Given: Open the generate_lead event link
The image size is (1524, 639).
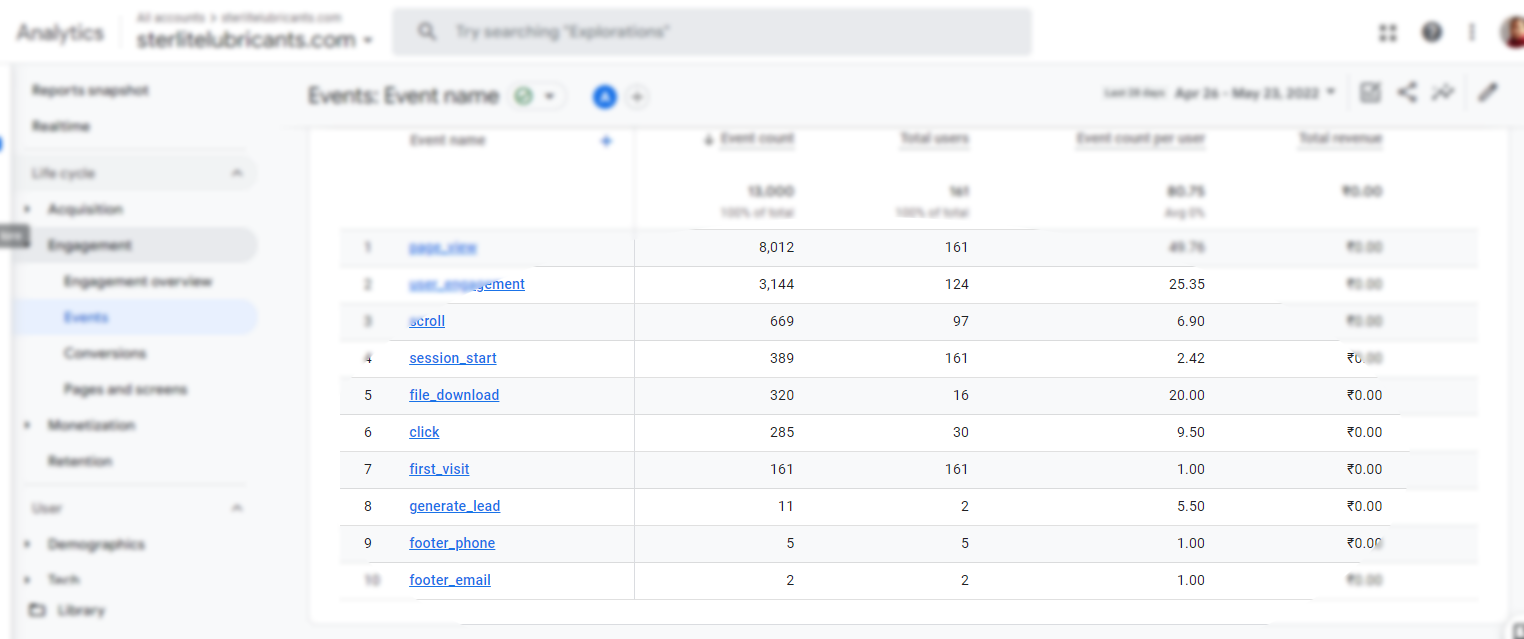Looking at the screenshot, I should [x=455, y=506].
